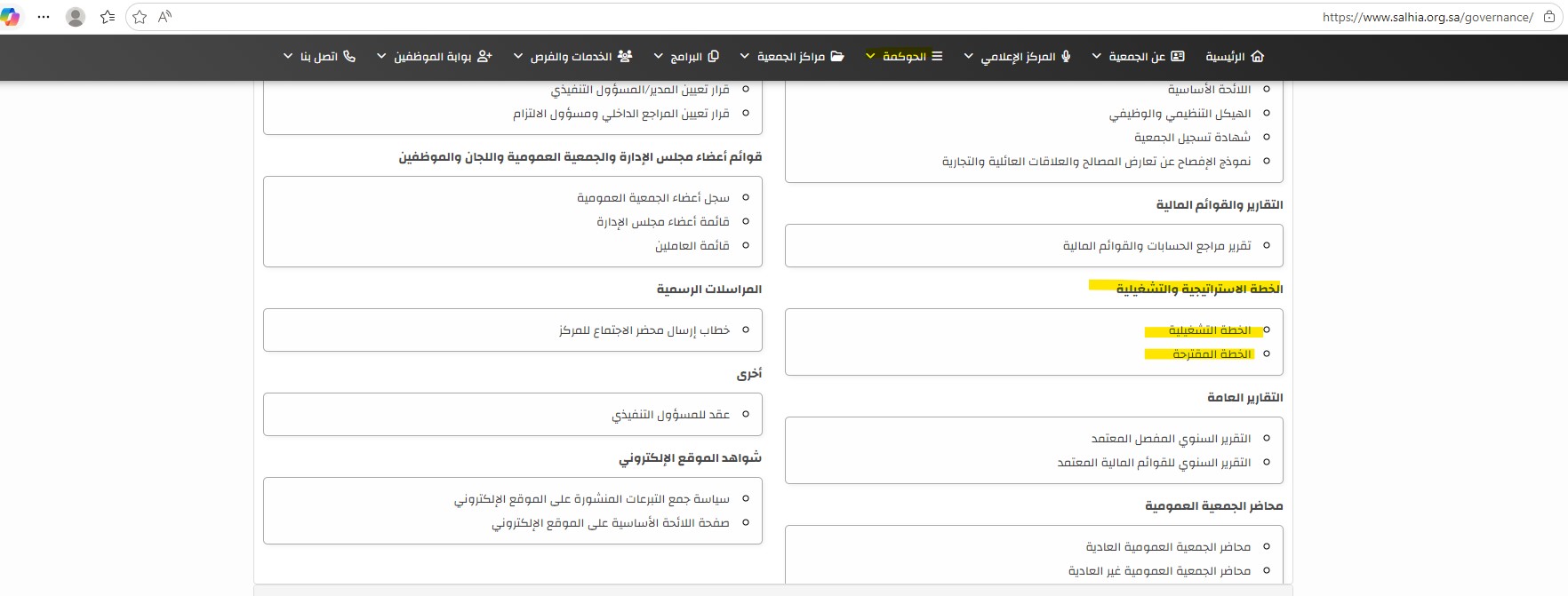Viewport: 1568px width, 596px height.
Task: Open محاضر الجمعية العمومية غير العادية link
Action: tap(1160, 571)
